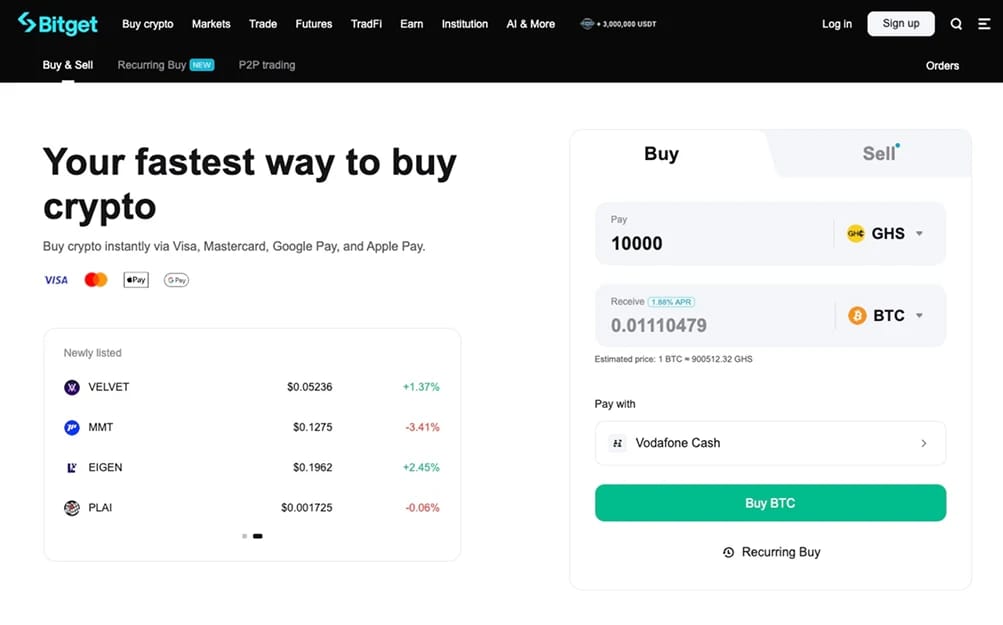This screenshot has height=625, width=1003.
Task: Click the Recurring Buy clock icon
Action: pyautogui.click(x=728, y=552)
